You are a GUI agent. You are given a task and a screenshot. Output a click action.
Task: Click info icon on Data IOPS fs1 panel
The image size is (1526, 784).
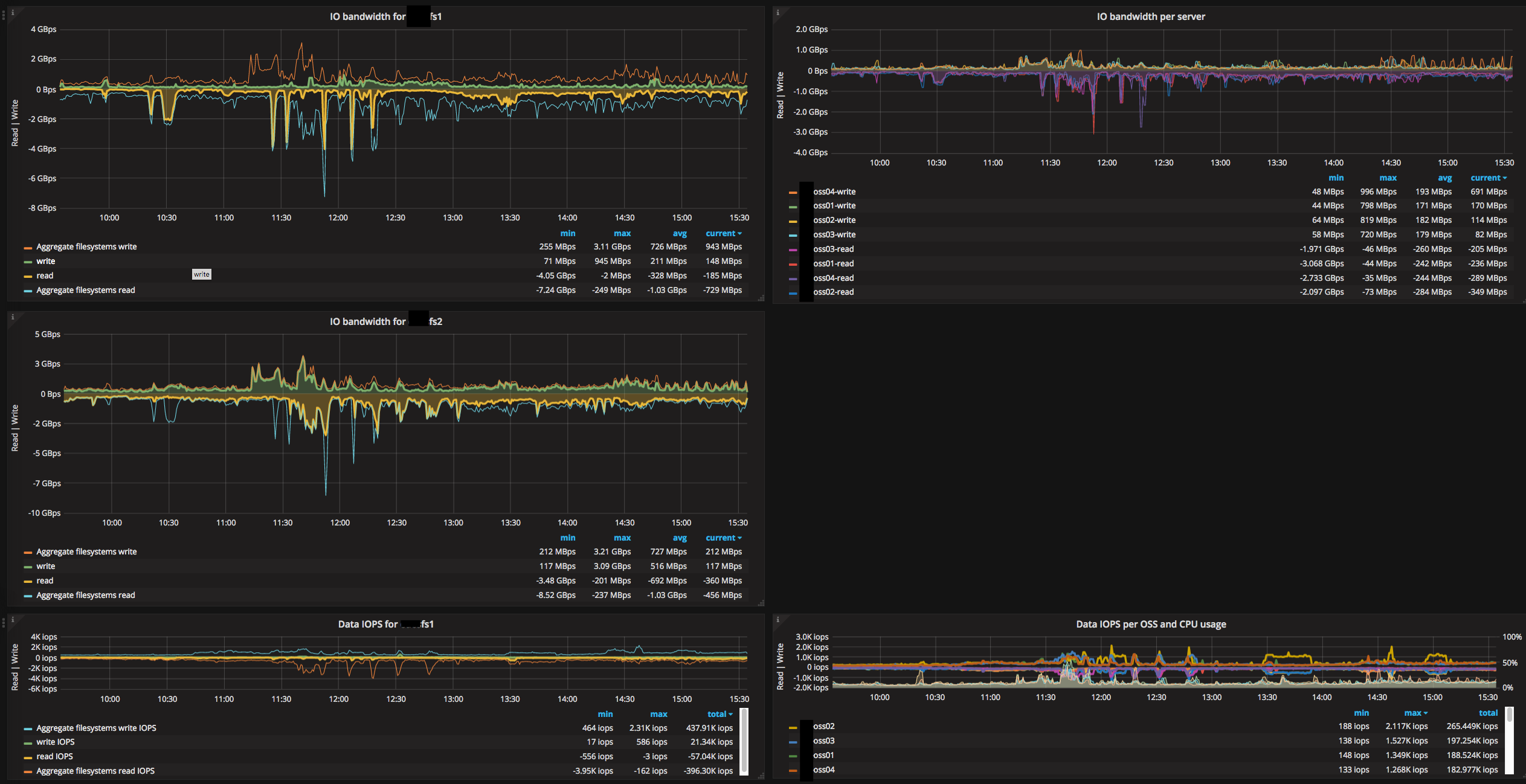pos(13,620)
